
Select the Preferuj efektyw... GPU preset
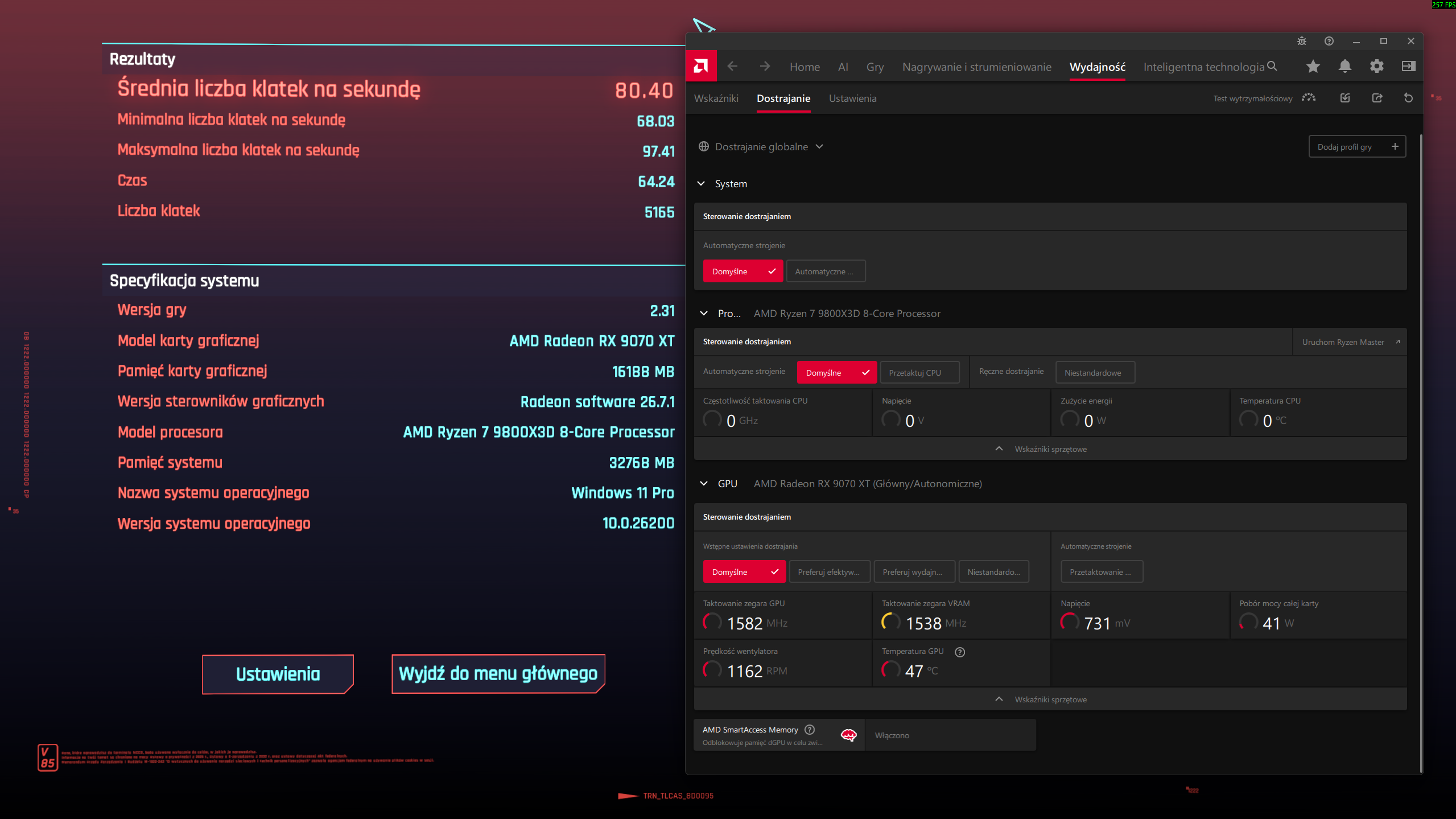(830, 572)
